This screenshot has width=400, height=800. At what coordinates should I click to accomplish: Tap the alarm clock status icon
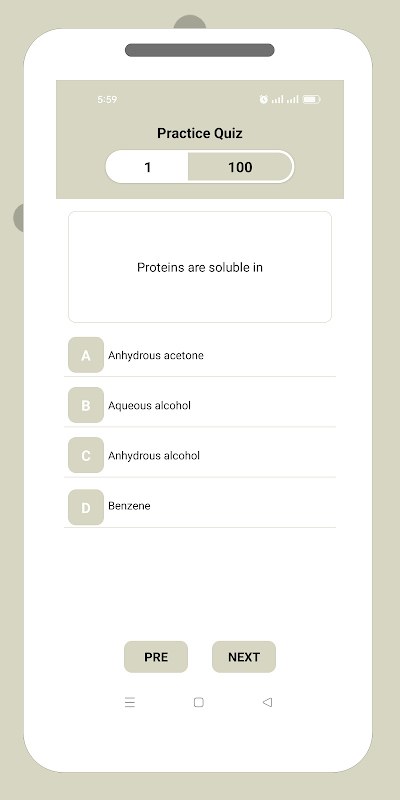click(264, 99)
